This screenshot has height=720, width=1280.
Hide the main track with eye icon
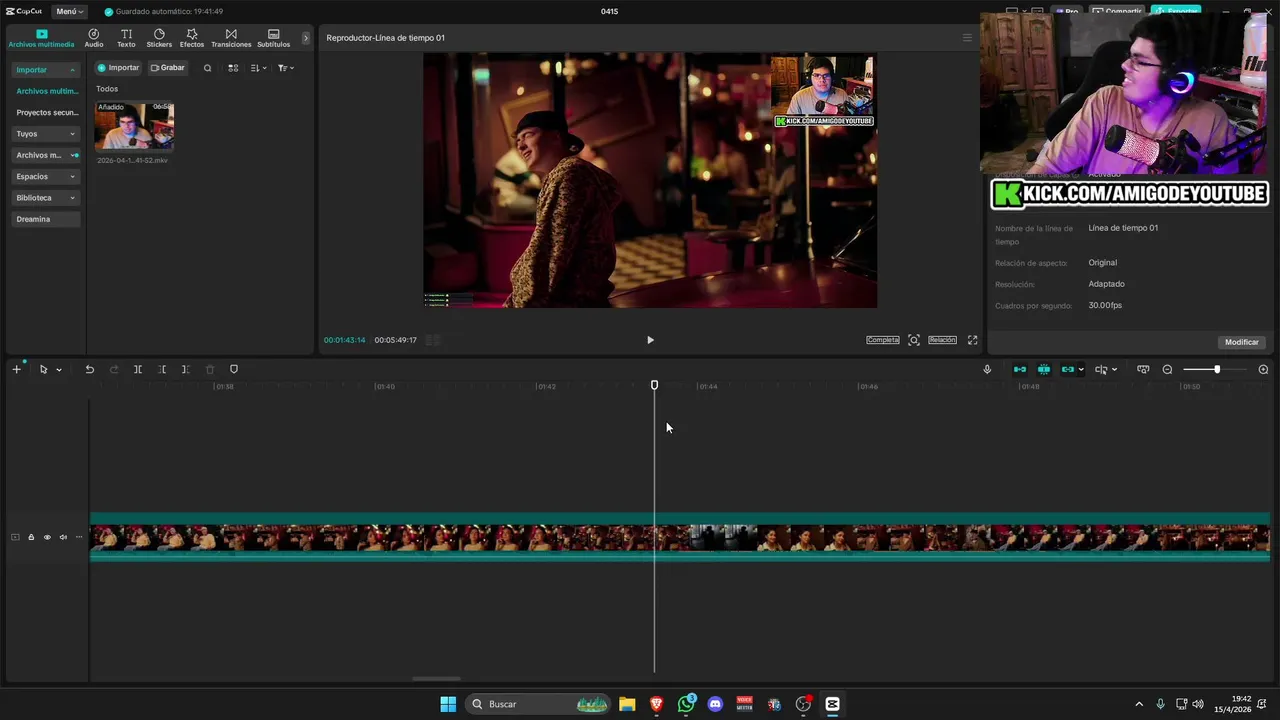click(x=47, y=537)
